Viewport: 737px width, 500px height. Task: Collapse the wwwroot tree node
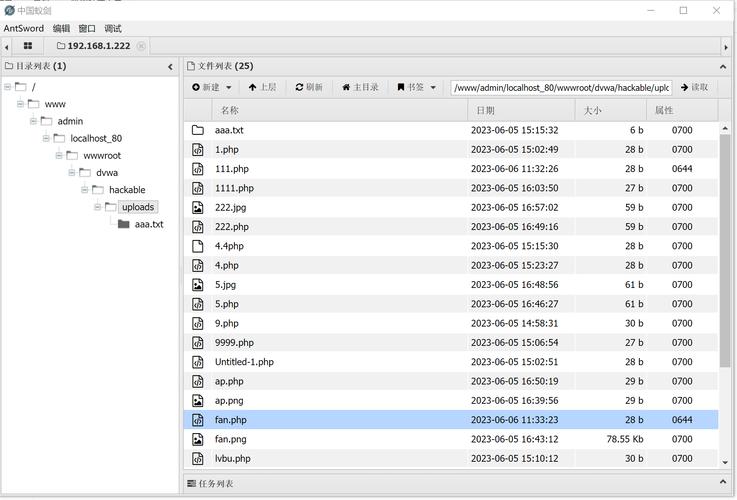click(x=59, y=156)
